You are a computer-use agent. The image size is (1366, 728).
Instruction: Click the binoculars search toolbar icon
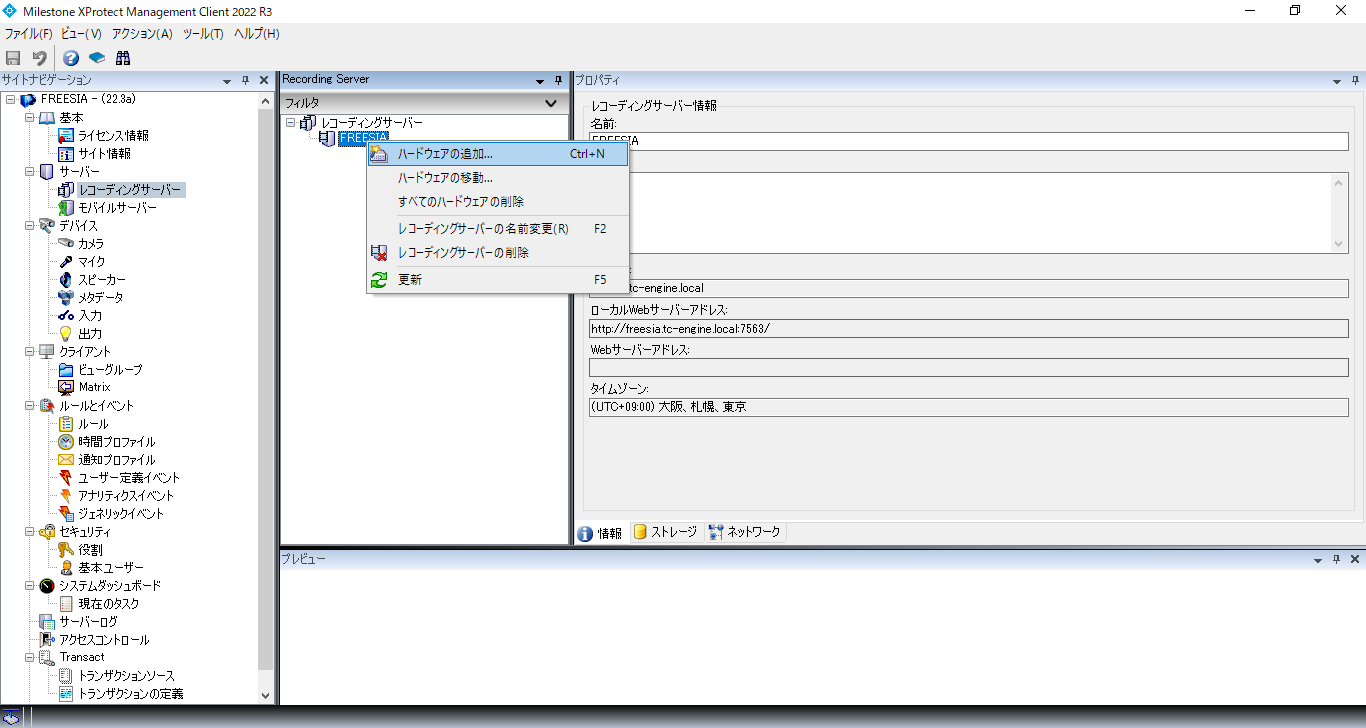tap(123, 58)
